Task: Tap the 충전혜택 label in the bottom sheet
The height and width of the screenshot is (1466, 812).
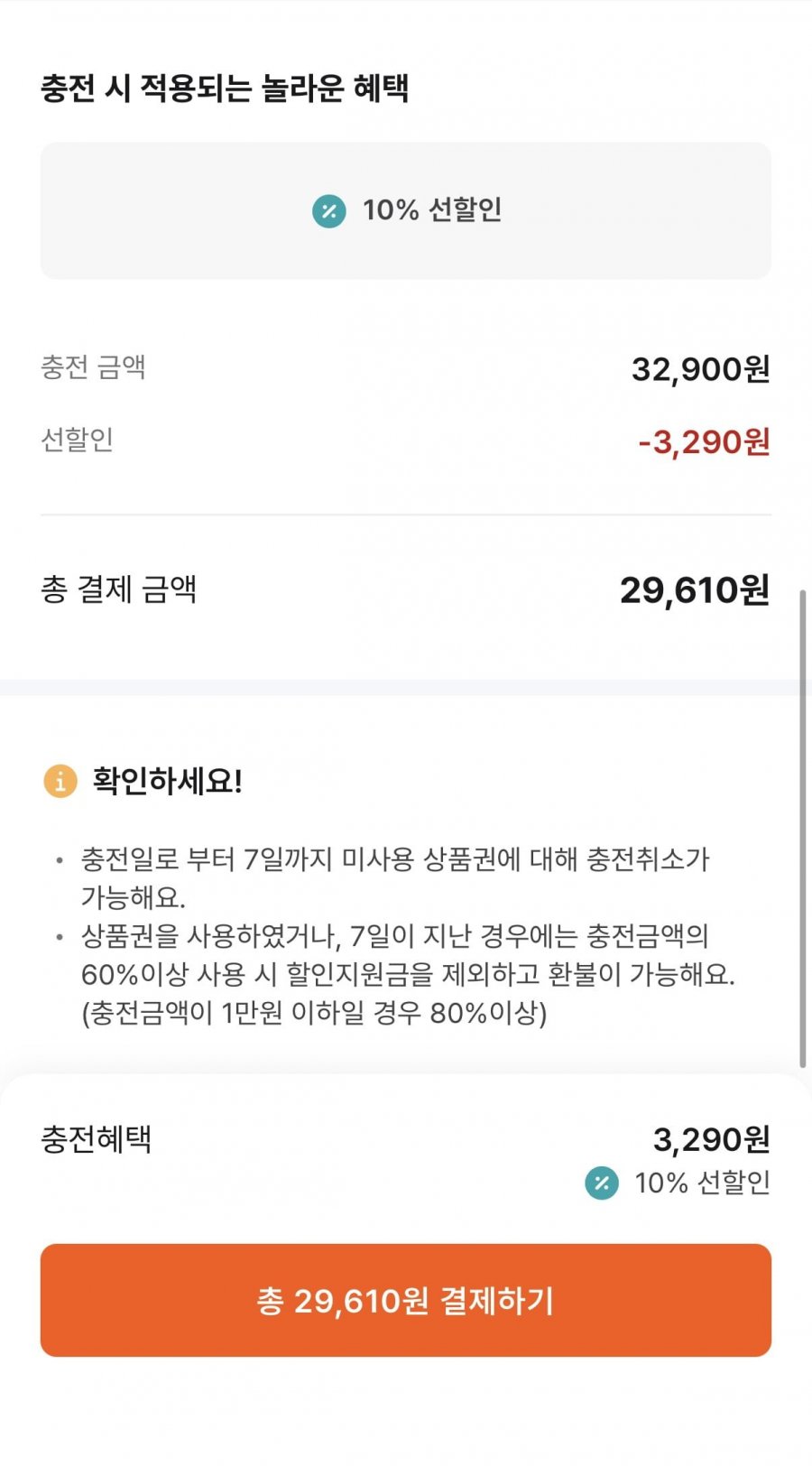Action: pos(96,1139)
